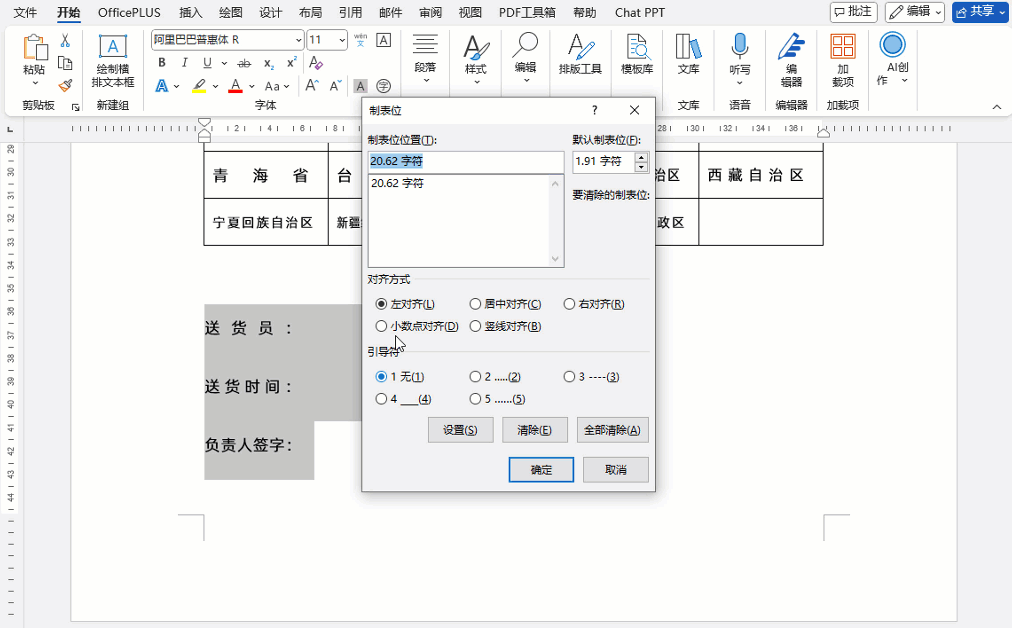Select leader option 1 无
The height and width of the screenshot is (628, 1012).
tap(381, 376)
